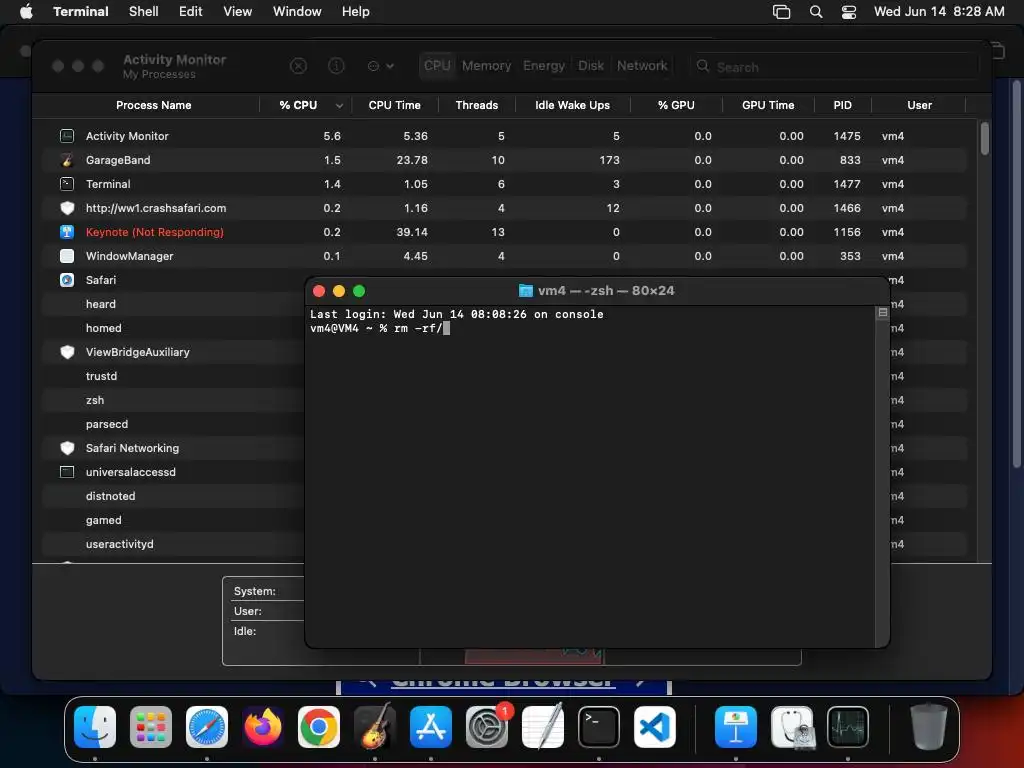Screen dimensions: 1024x768
Task: Open the Terminal app menu
Action: (x=81, y=11)
